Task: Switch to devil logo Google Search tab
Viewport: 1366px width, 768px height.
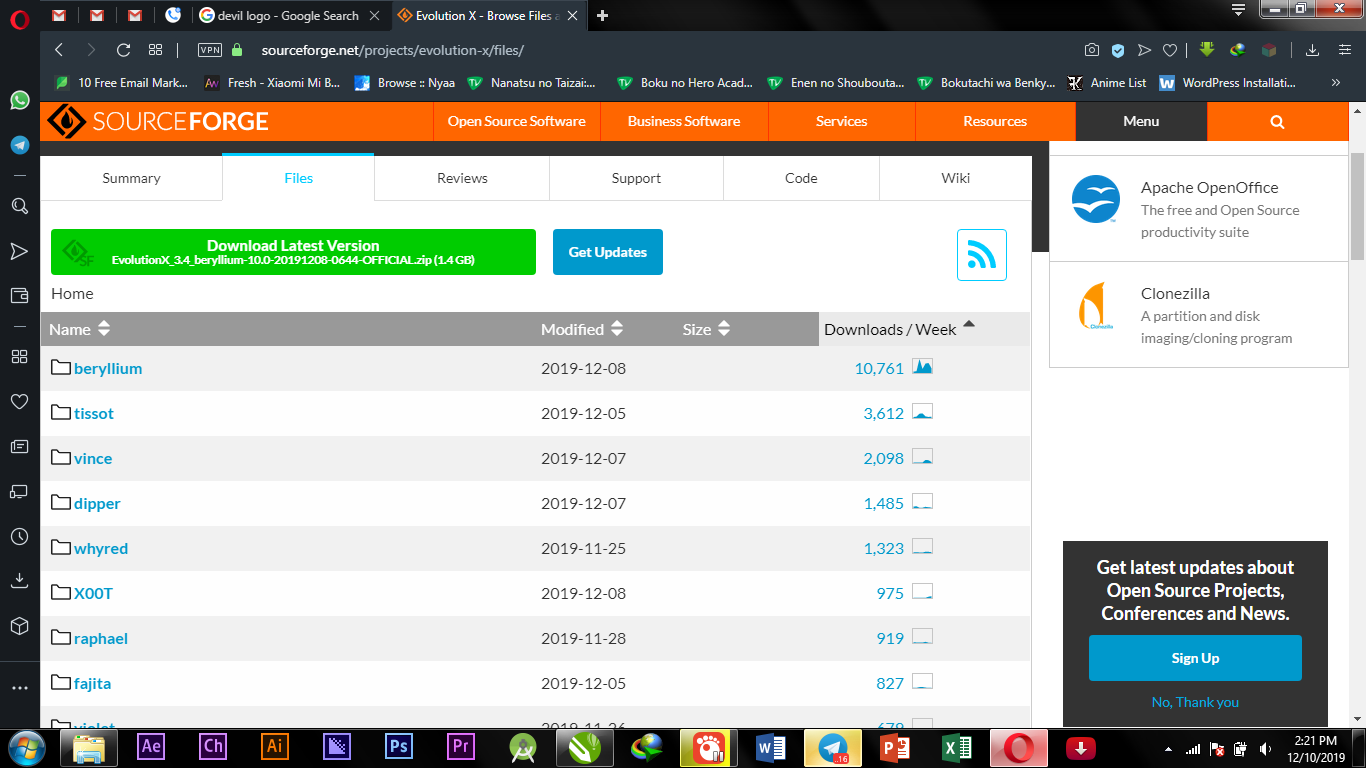Action: tap(287, 15)
